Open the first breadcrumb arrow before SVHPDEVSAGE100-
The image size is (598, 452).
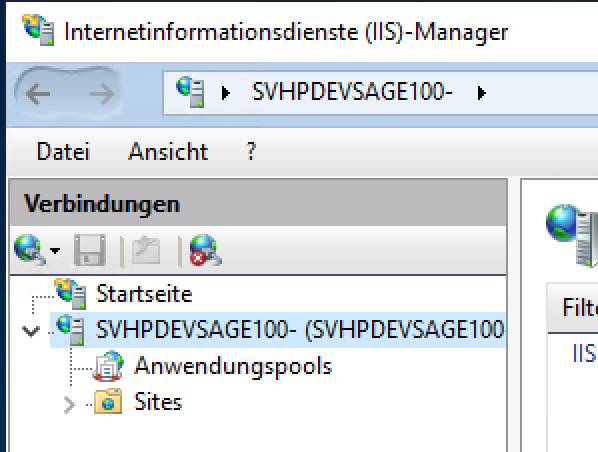click(x=225, y=93)
